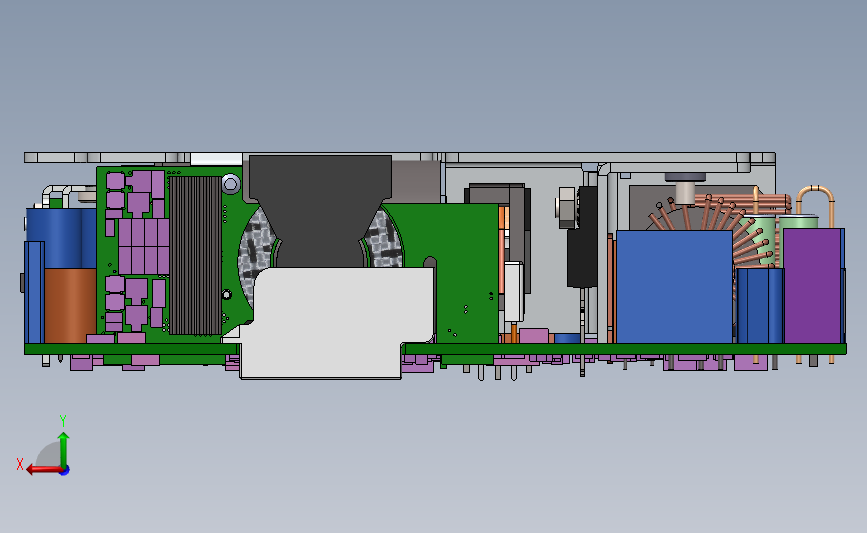This screenshot has width=867, height=533.
Task: Click the green Y axis arrow of the triad
Action: (64, 449)
